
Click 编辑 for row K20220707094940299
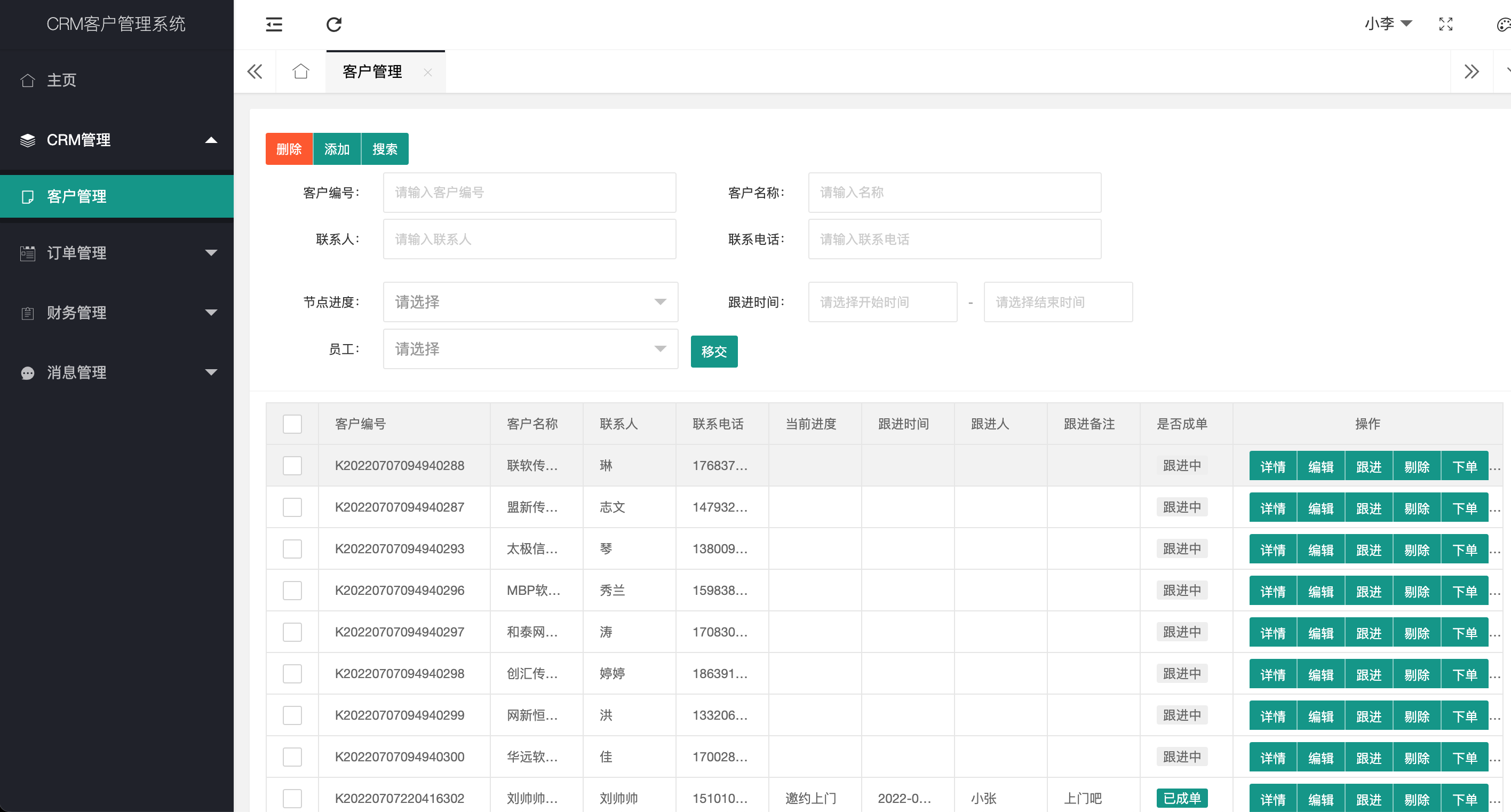pyautogui.click(x=1321, y=717)
